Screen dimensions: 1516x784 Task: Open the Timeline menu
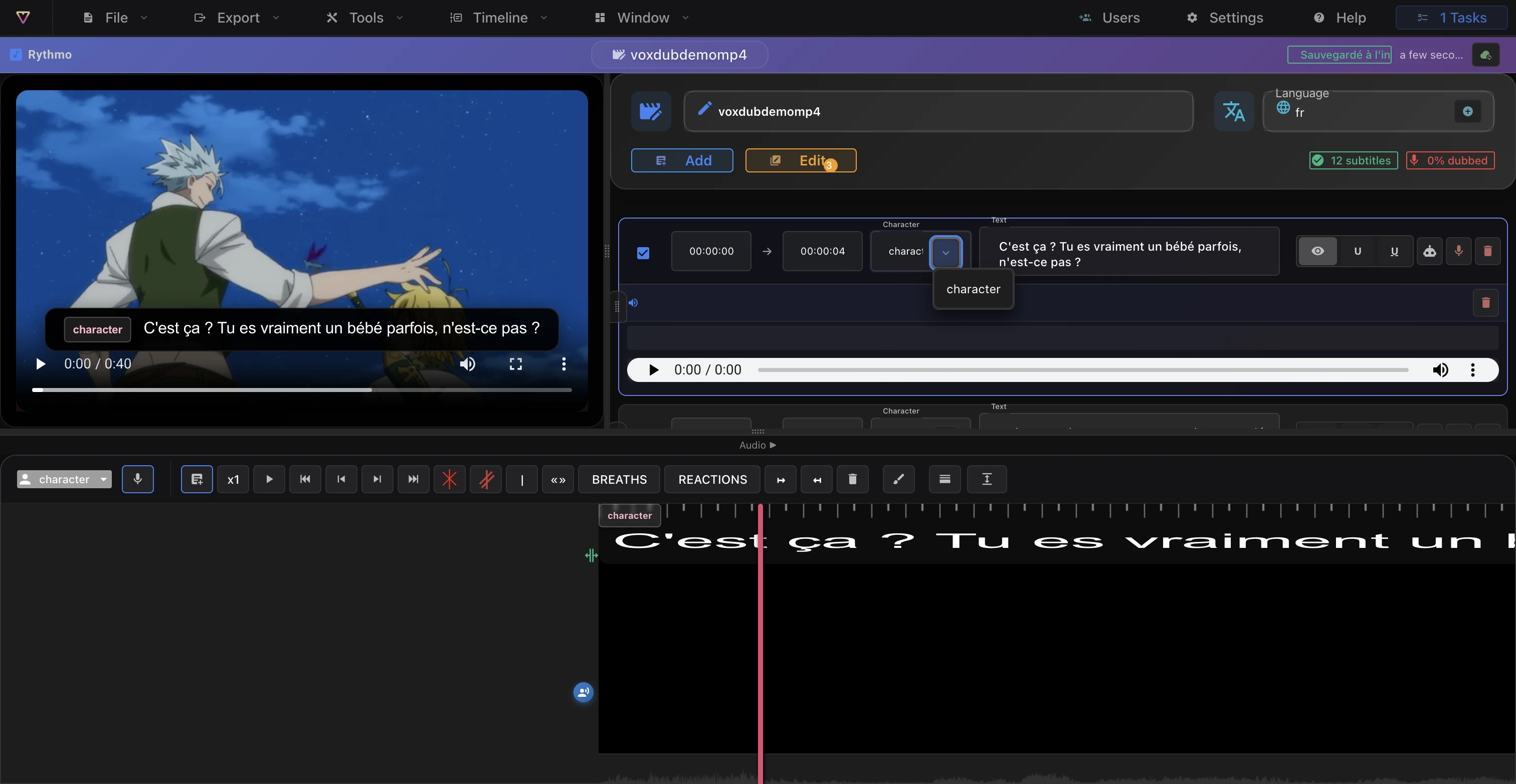click(x=499, y=18)
